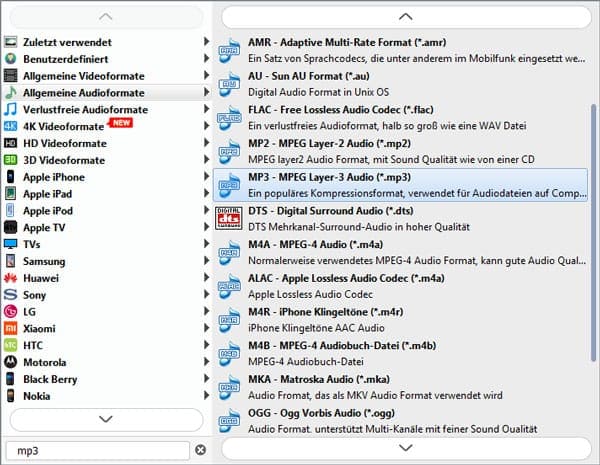Click the Sony logo icon
The width and height of the screenshot is (600, 465).
click(10, 295)
